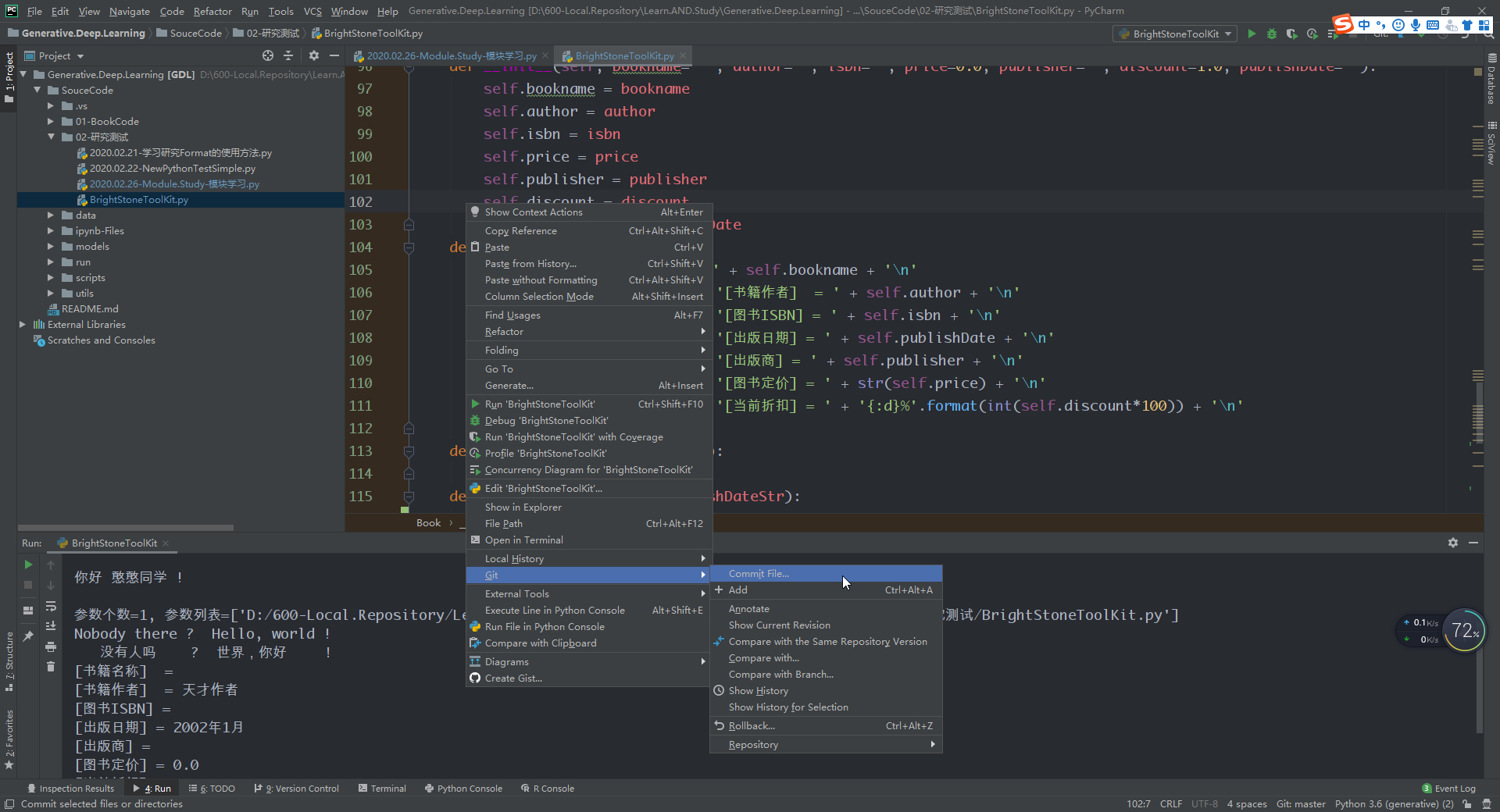The height and width of the screenshot is (812, 1500).
Task: Open Sogou emoji smiley icon
Action: click(x=1398, y=25)
